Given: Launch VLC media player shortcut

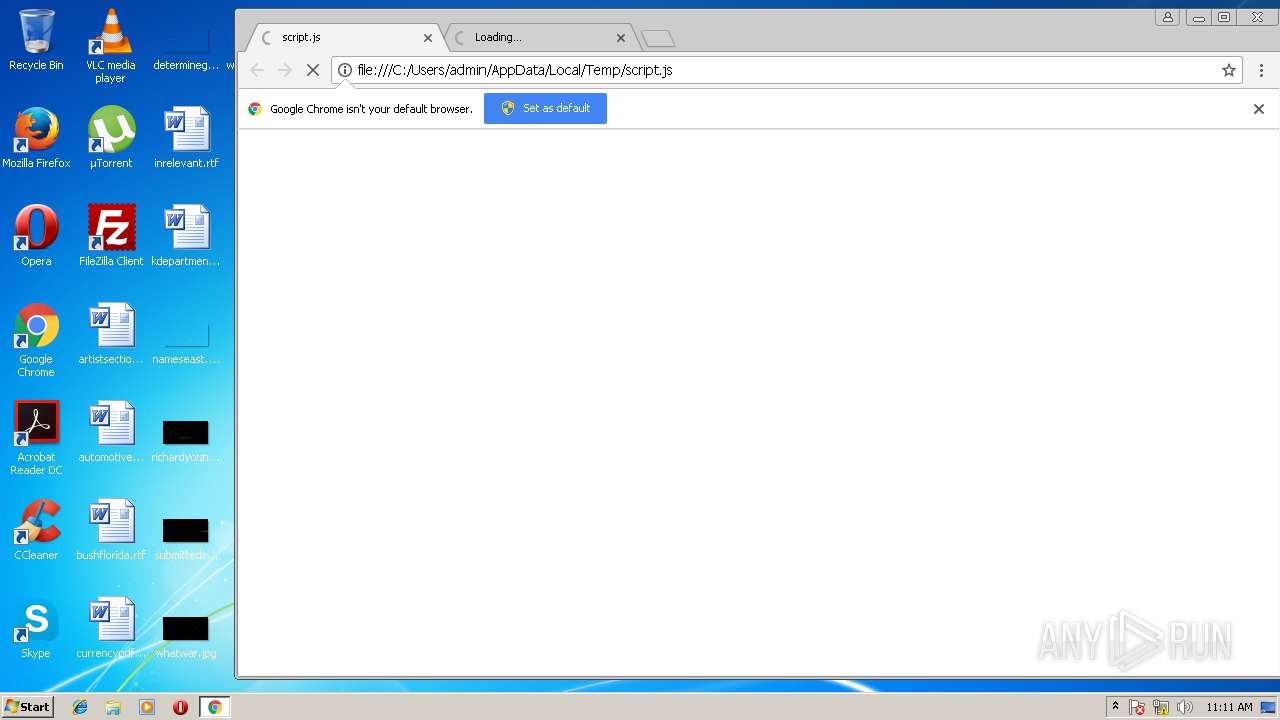Looking at the screenshot, I should 110,45.
